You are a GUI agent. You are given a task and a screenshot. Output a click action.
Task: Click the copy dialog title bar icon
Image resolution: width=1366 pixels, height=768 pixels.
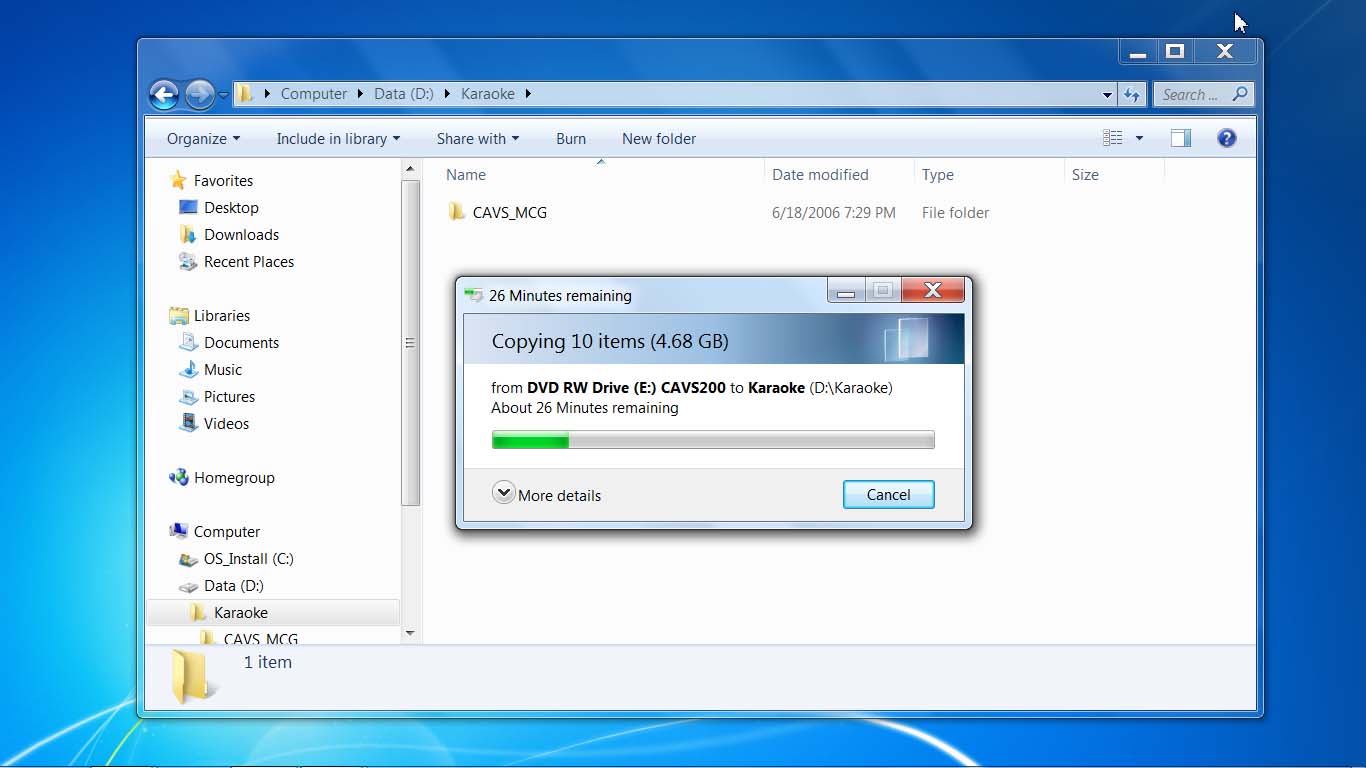[473, 295]
